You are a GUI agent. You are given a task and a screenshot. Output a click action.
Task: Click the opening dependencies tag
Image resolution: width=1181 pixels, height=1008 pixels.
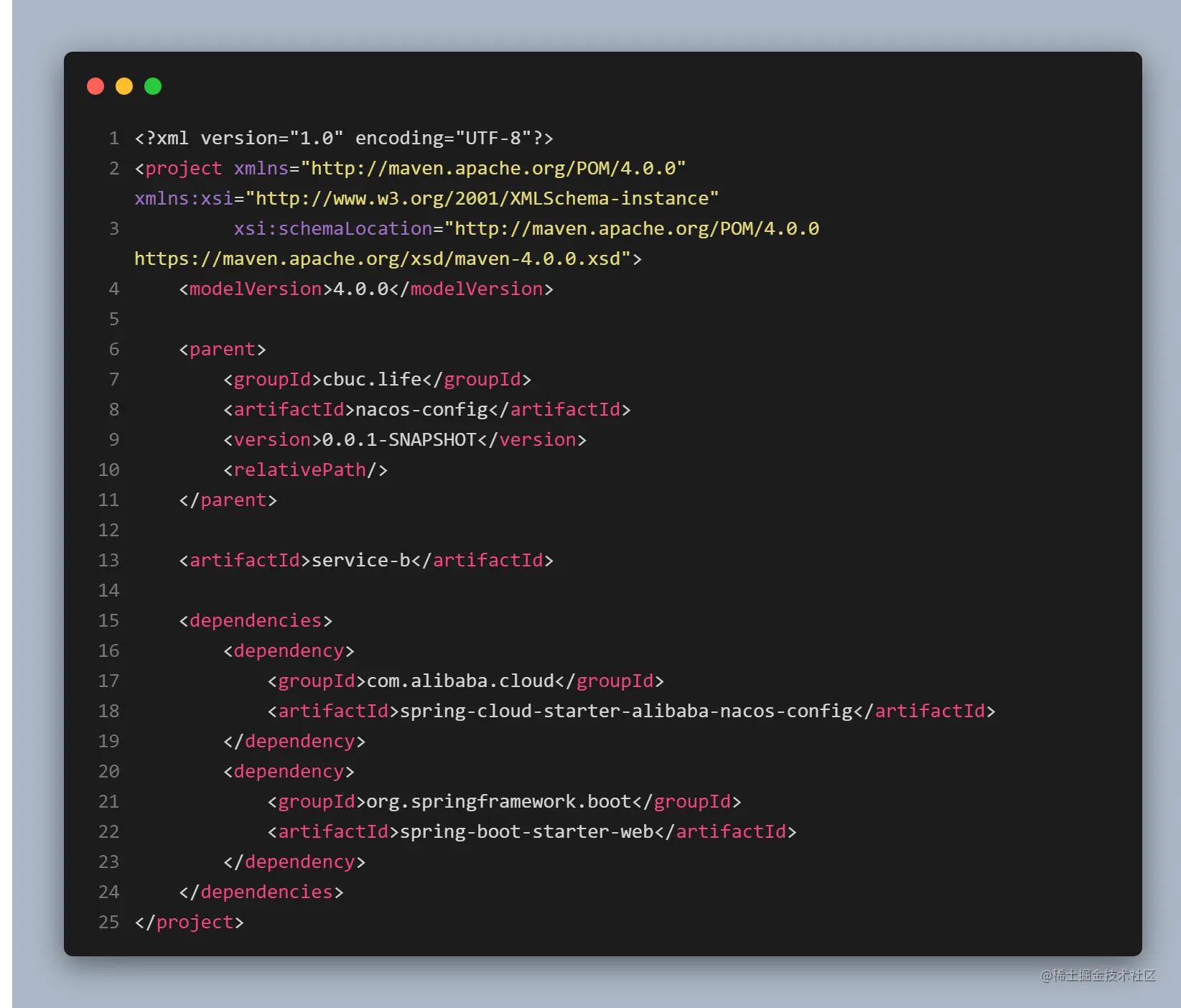[x=256, y=621]
